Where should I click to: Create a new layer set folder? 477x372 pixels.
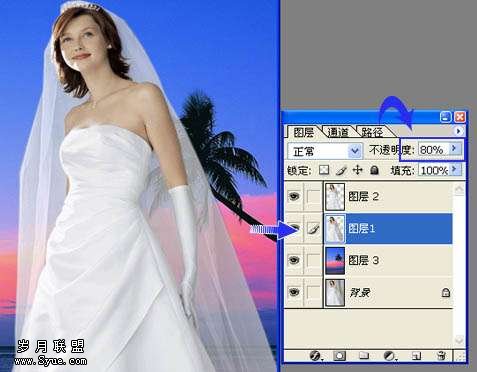coord(364,356)
